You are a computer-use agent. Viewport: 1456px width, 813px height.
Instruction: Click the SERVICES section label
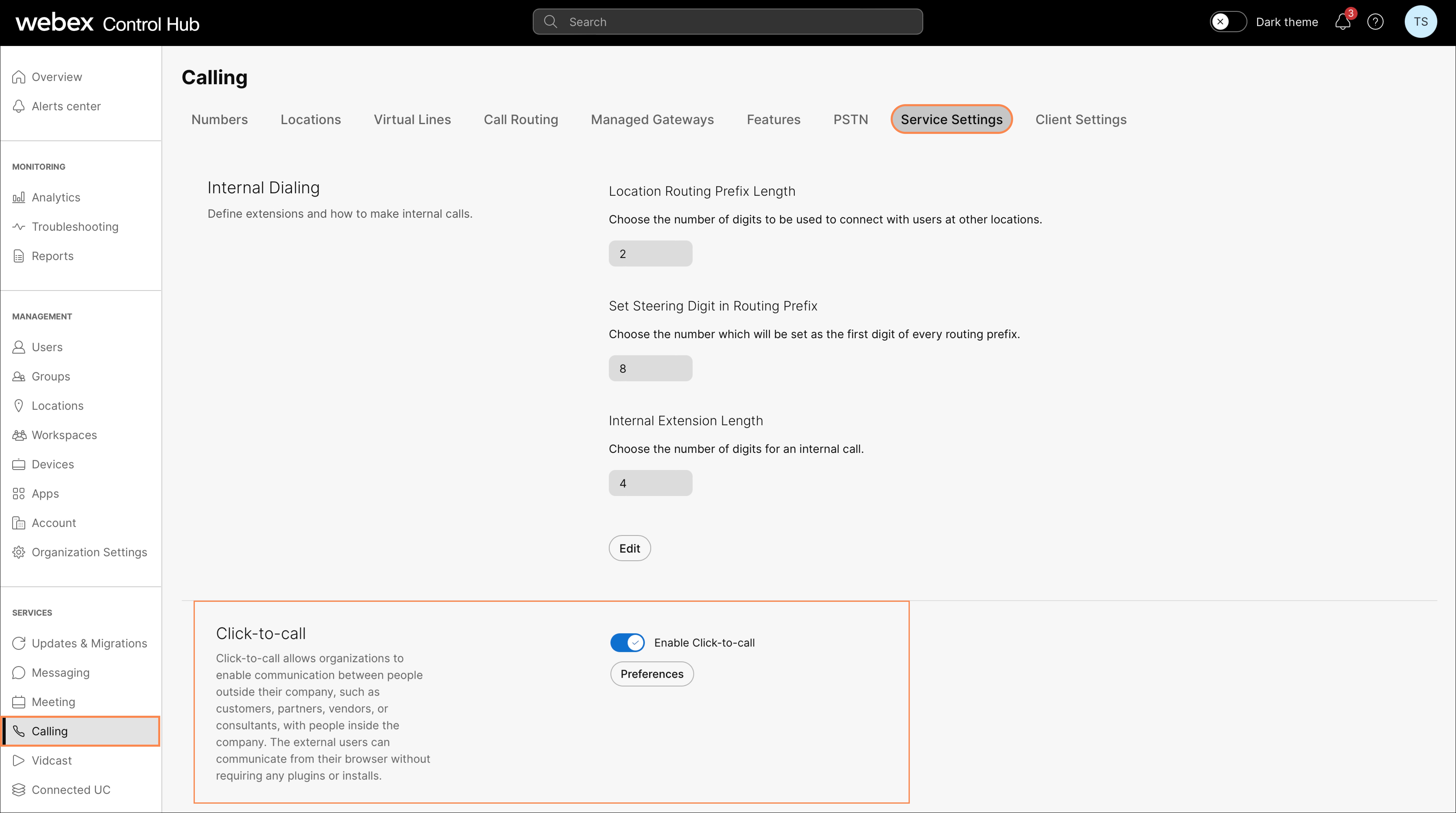(x=32, y=613)
